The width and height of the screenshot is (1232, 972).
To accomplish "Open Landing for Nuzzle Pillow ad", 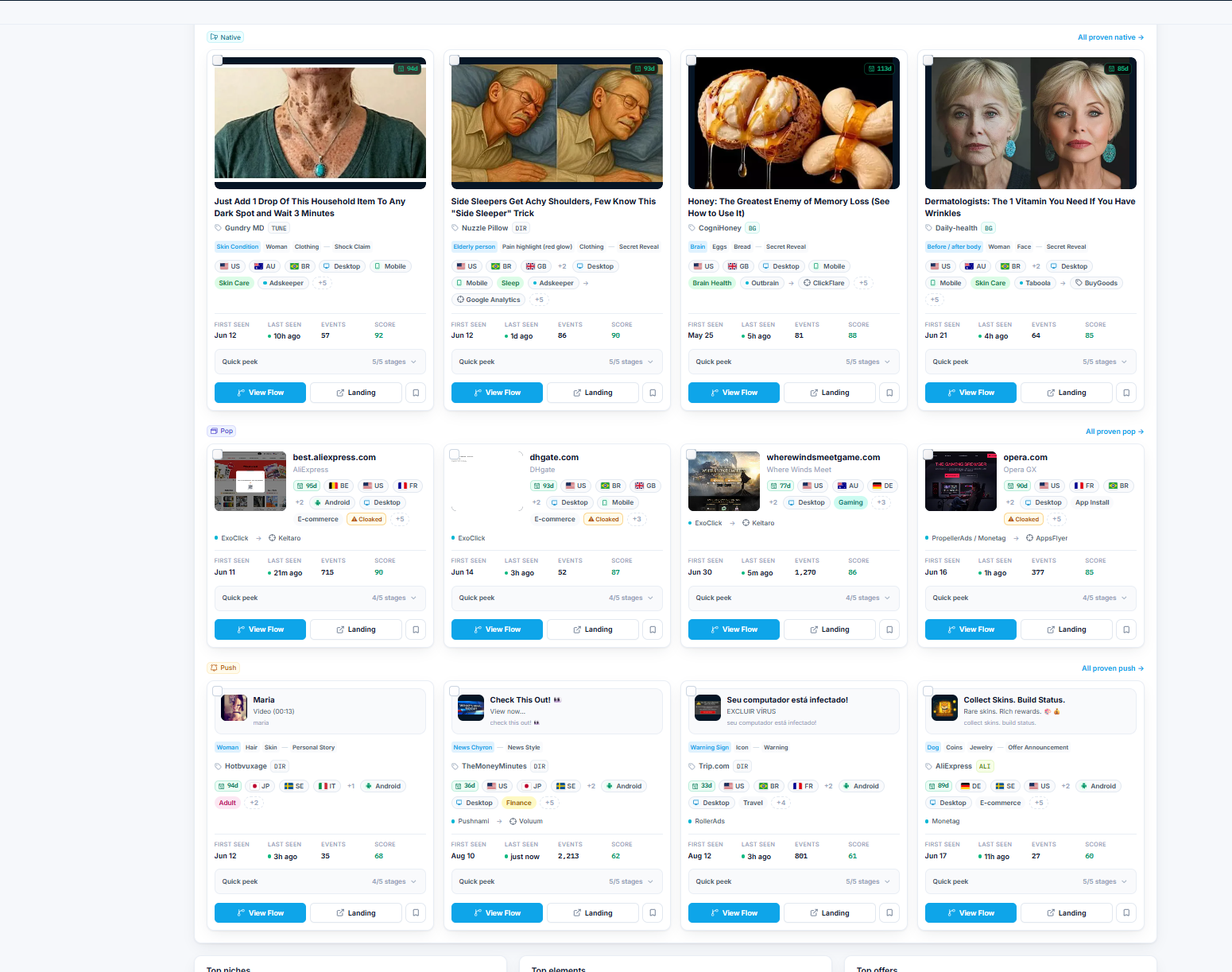I will pyautogui.click(x=593, y=393).
